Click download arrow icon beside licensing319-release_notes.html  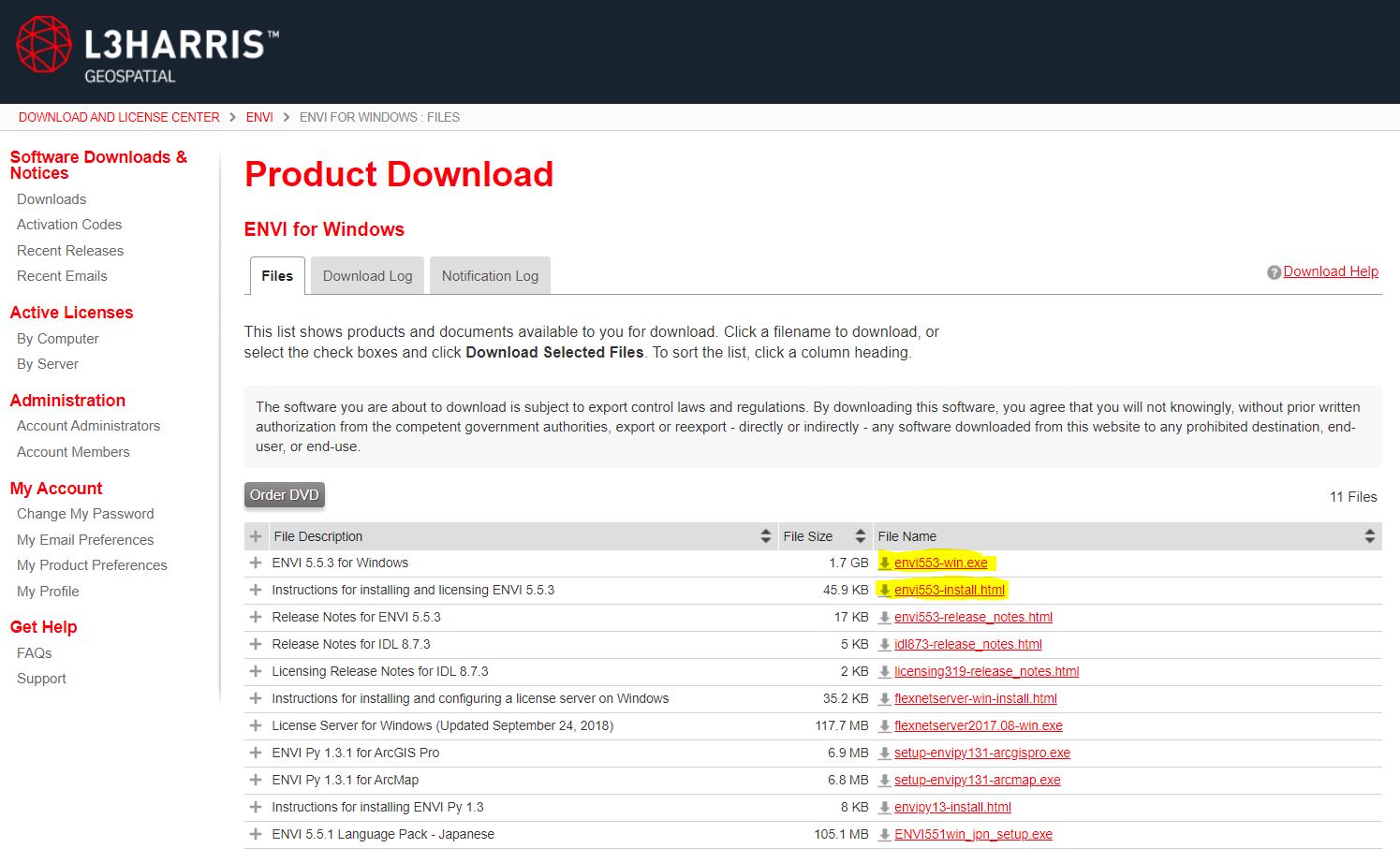(x=884, y=672)
